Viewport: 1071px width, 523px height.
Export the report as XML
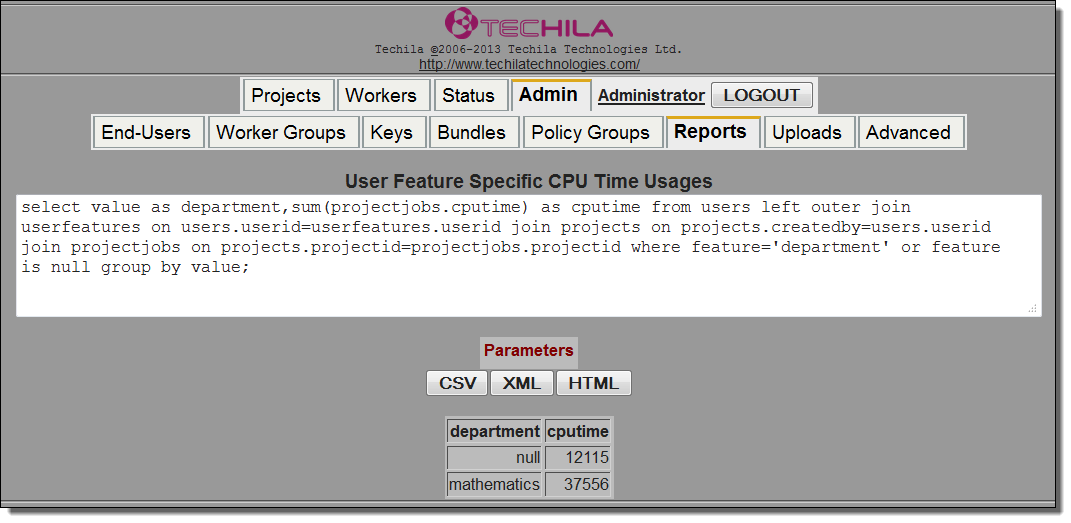[x=522, y=383]
